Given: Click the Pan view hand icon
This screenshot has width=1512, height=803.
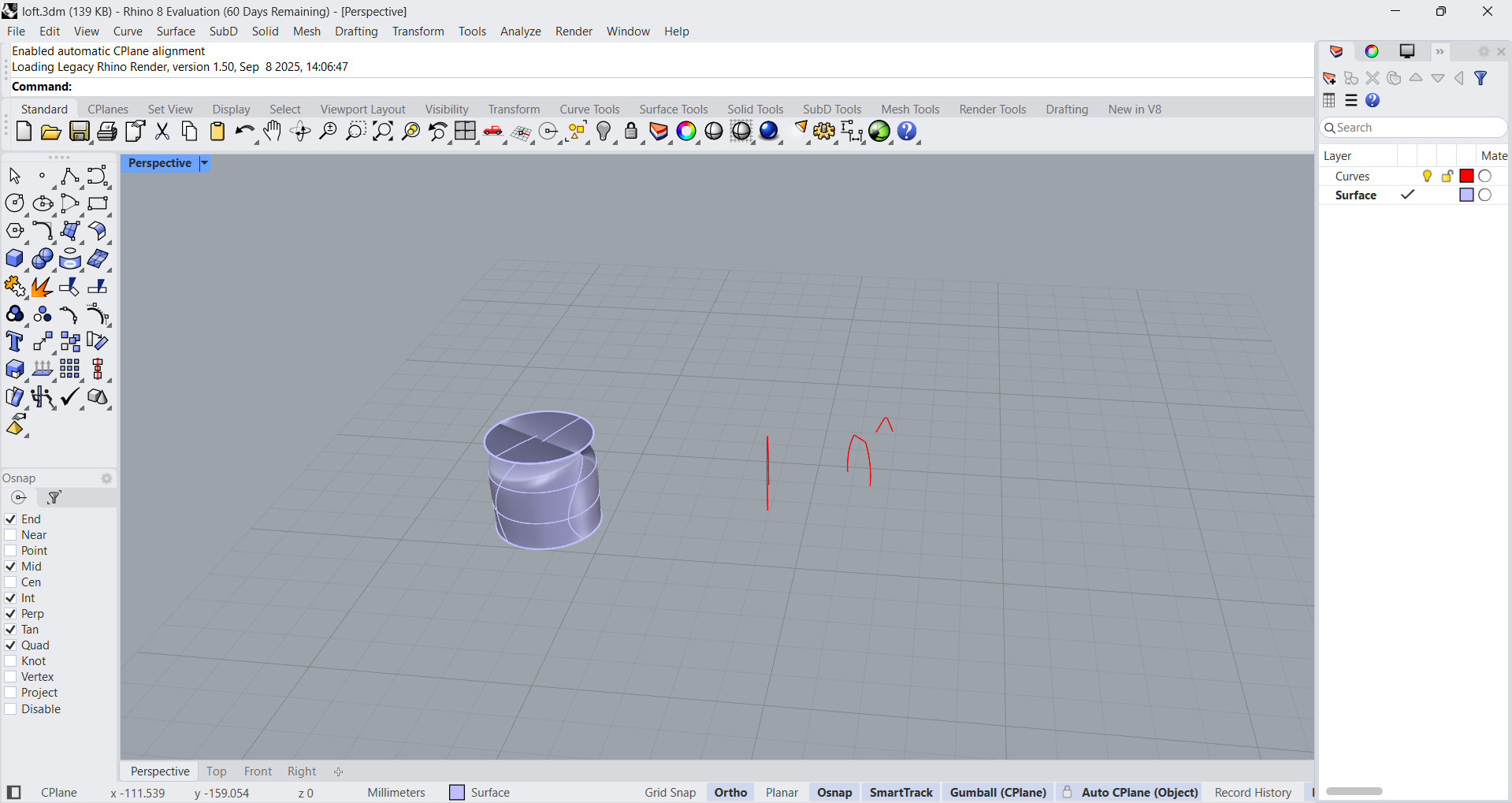Looking at the screenshot, I should click(273, 132).
